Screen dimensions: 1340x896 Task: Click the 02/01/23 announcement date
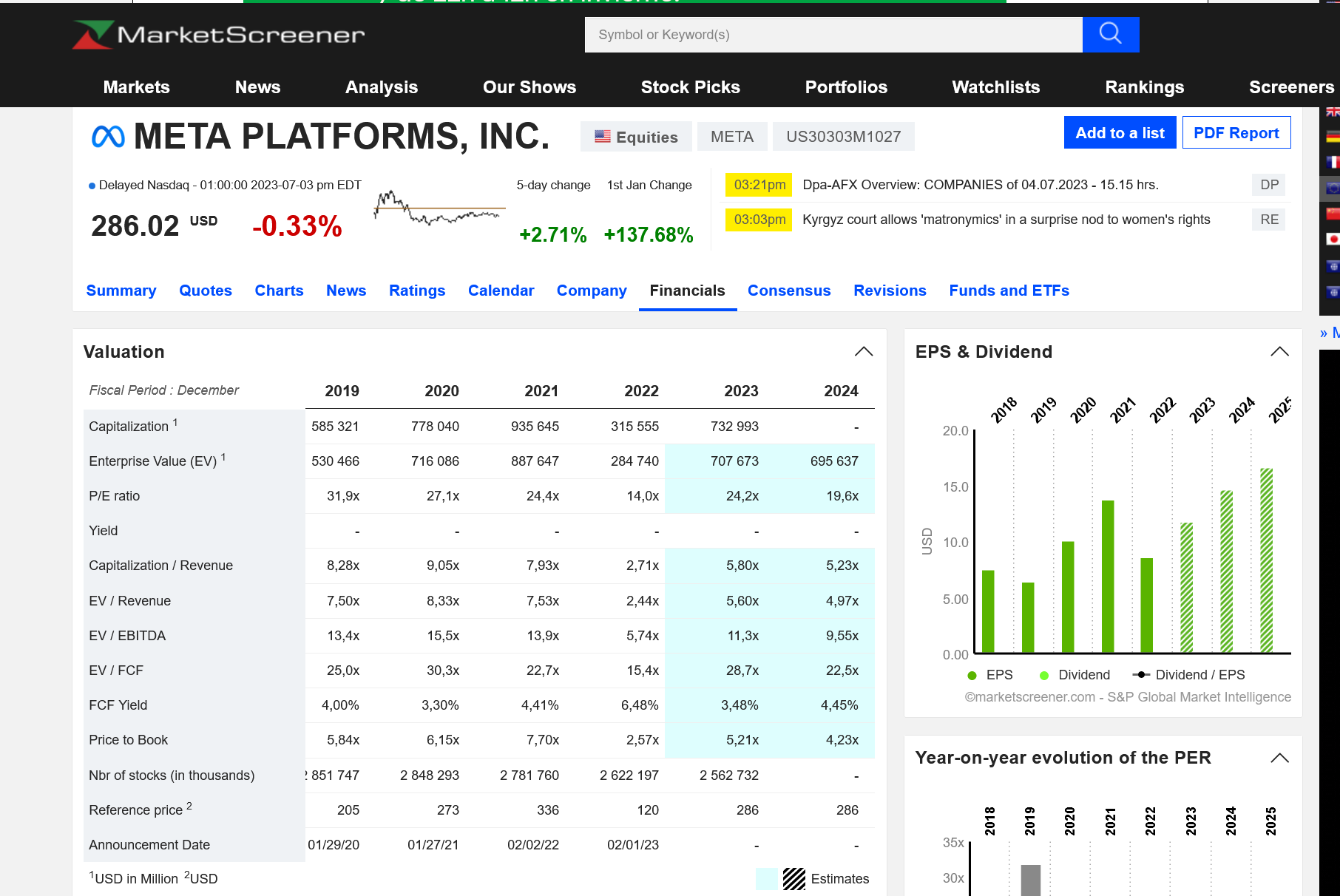tap(633, 845)
